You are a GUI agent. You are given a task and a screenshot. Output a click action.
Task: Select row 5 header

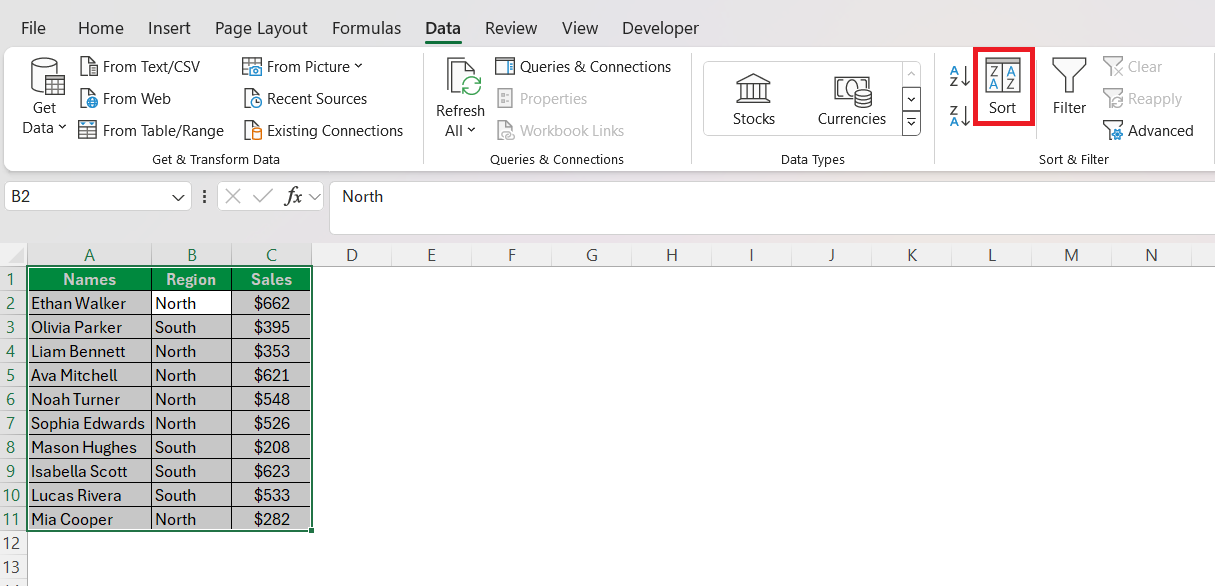13,375
